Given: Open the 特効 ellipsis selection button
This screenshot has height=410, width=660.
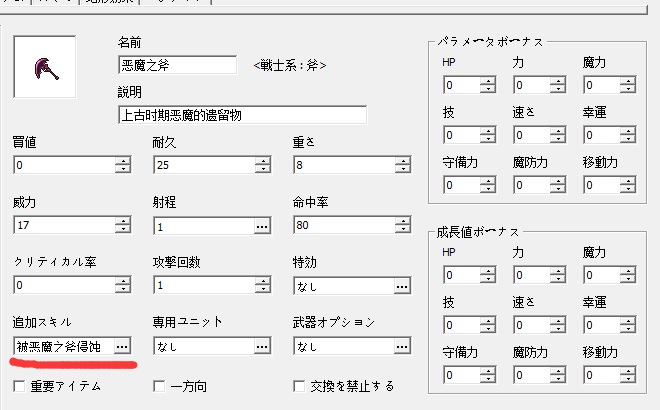Looking at the screenshot, I should click(401, 286).
